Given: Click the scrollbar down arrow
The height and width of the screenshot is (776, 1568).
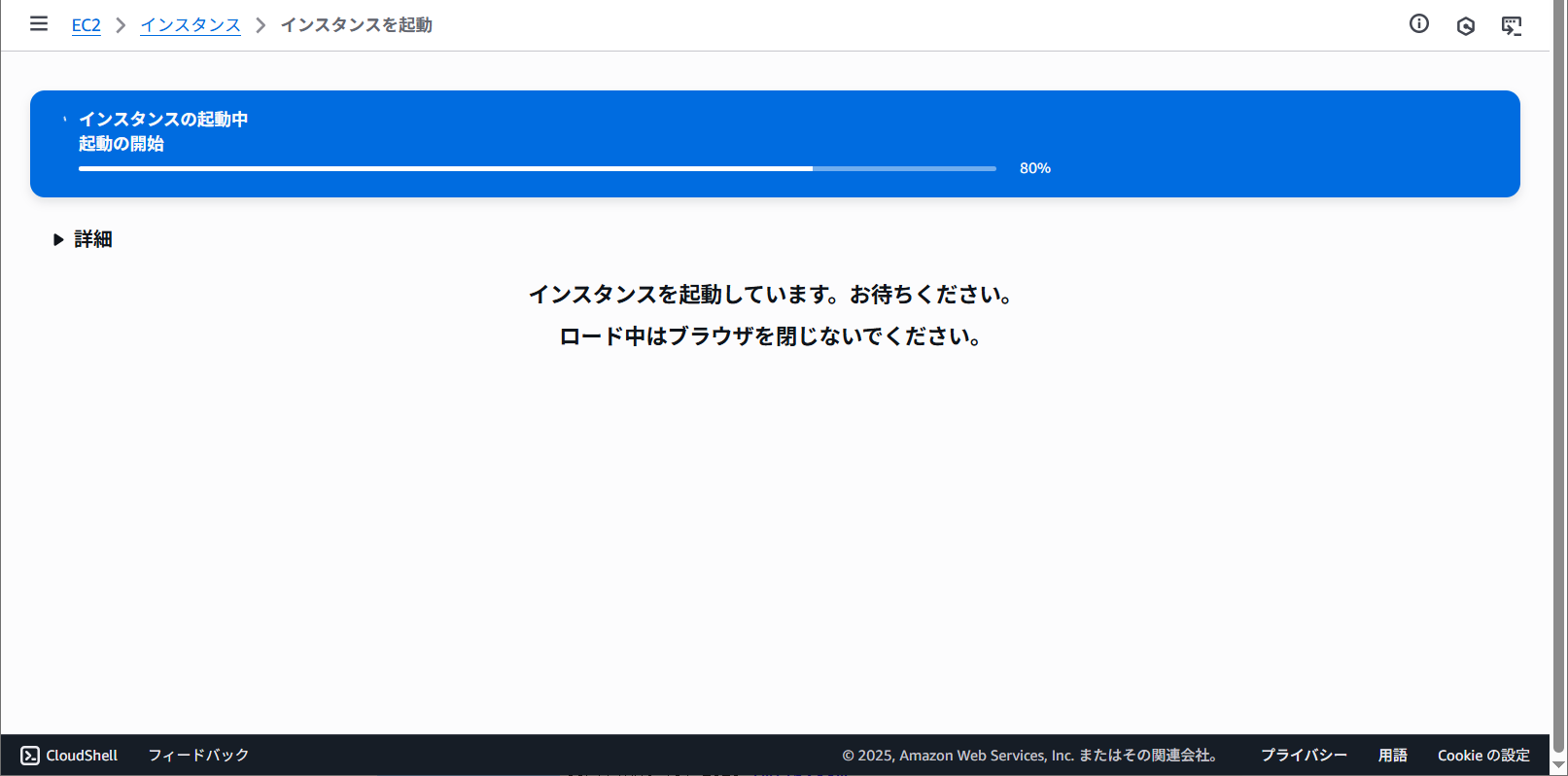Looking at the screenshot, I should pyautogui.click(x=1559, y=766).
